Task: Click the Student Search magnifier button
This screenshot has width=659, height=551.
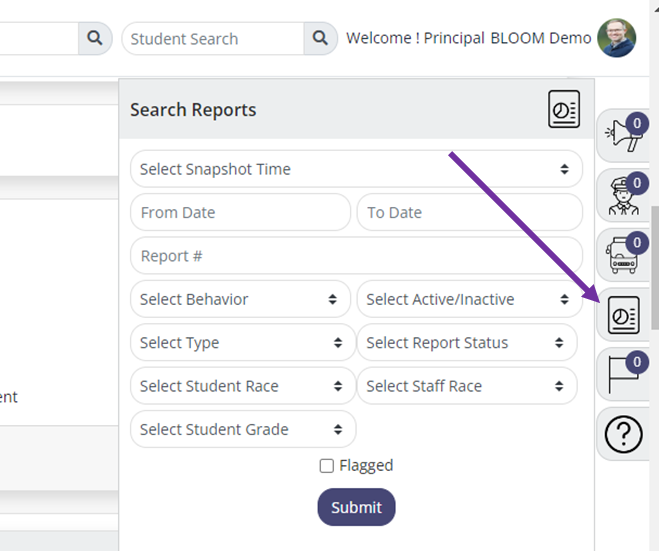Action: 320,39
